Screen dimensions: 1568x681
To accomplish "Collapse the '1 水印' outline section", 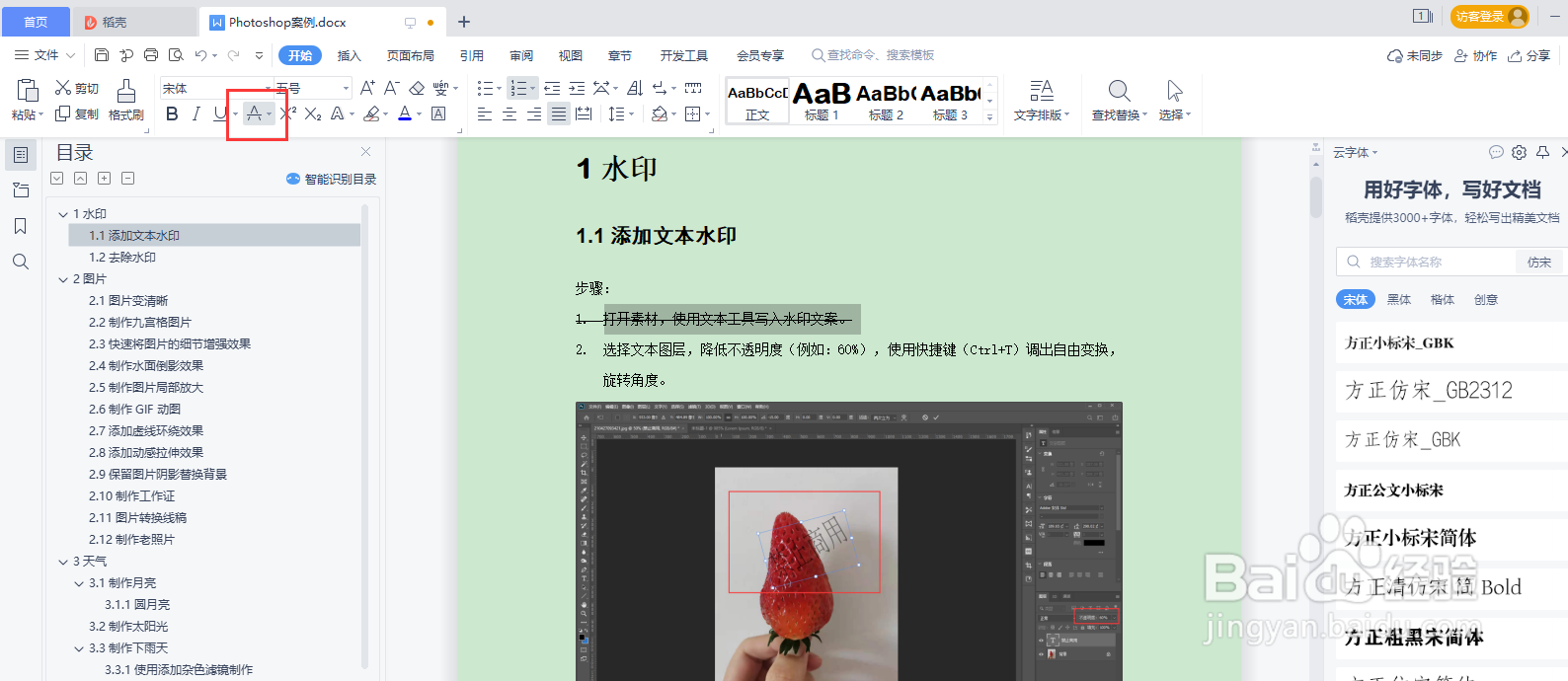I will (63, 214).
